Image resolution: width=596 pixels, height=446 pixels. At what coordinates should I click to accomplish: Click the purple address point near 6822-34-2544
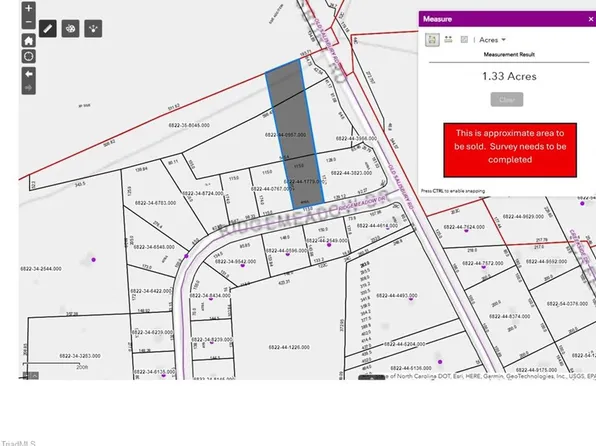(x=94, y=260)
